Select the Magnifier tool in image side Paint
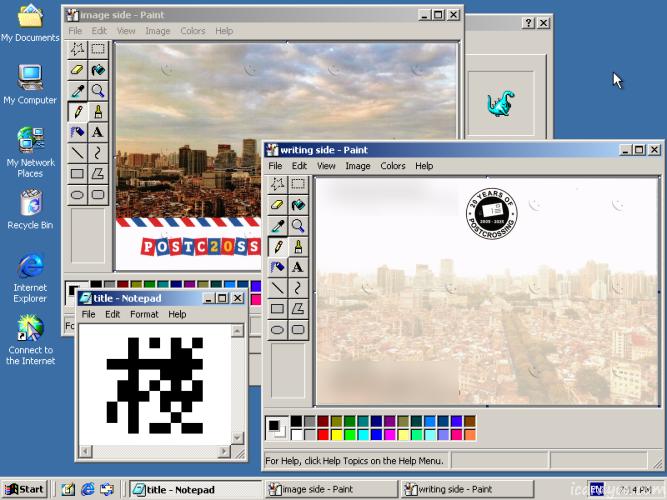 98,91
